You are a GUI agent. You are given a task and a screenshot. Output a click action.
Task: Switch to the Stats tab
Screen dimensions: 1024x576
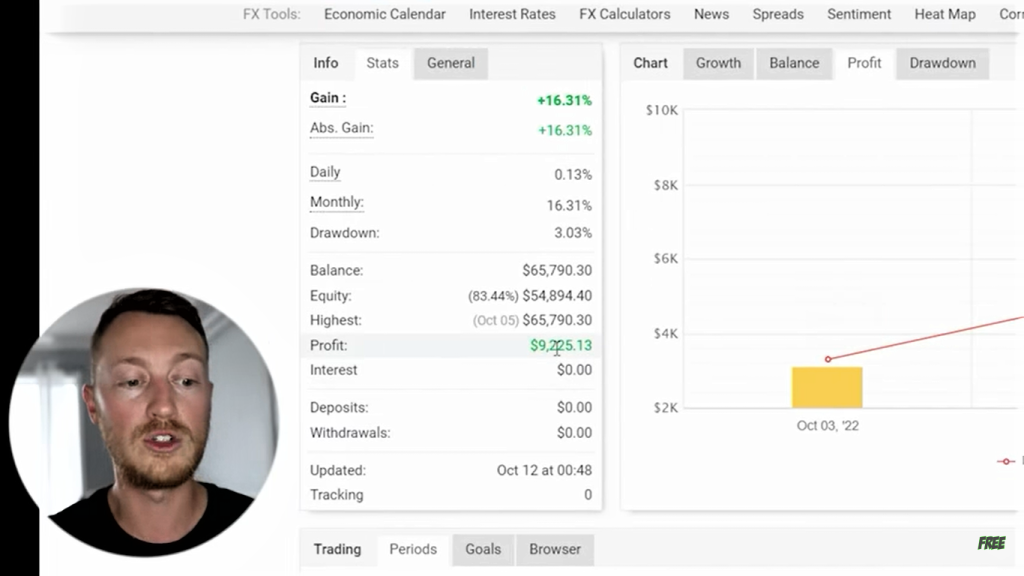coord(382,63)
